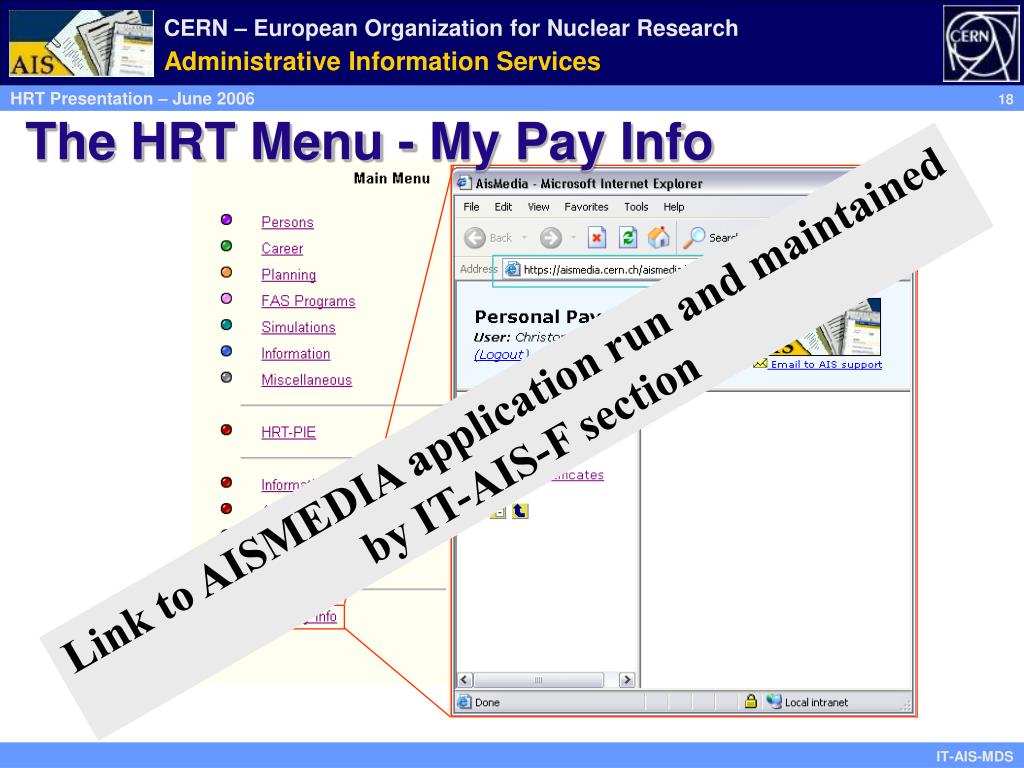Click the teal bullet beside Simulations
1024x768 pixels.
227,325
